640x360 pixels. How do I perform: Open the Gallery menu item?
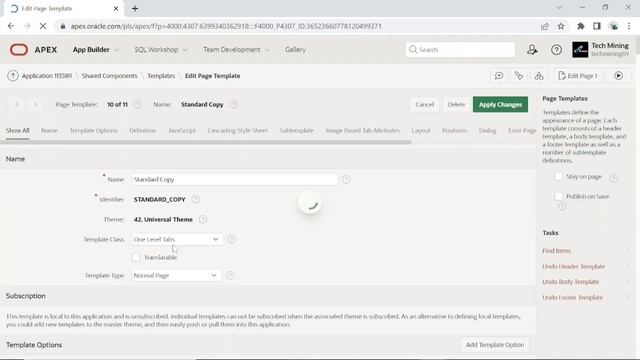[x=295, y=50]
